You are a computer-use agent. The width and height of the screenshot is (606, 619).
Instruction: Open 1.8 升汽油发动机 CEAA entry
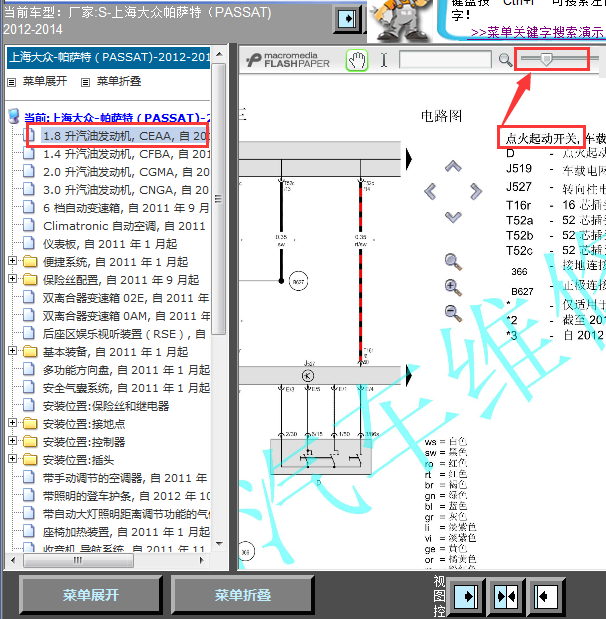click(x=126, y=136)
